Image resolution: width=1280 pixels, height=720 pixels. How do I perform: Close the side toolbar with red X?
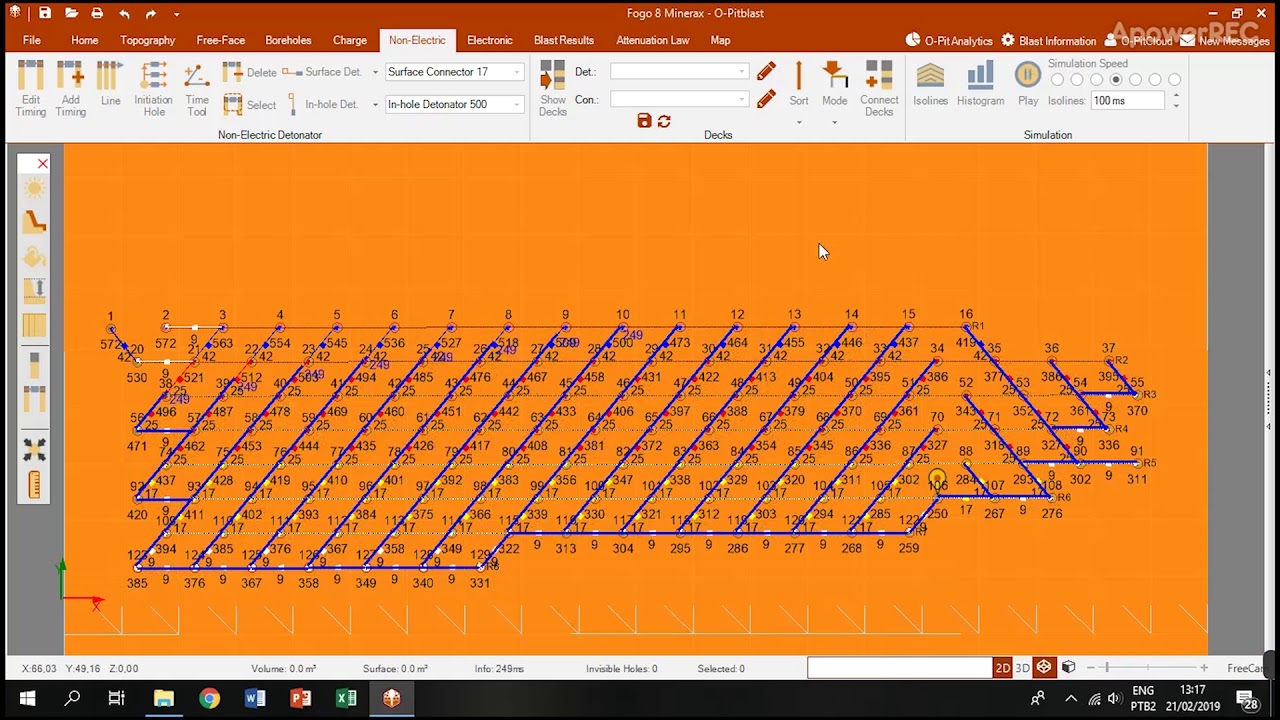pyautogui.click(x=42, y=163)
